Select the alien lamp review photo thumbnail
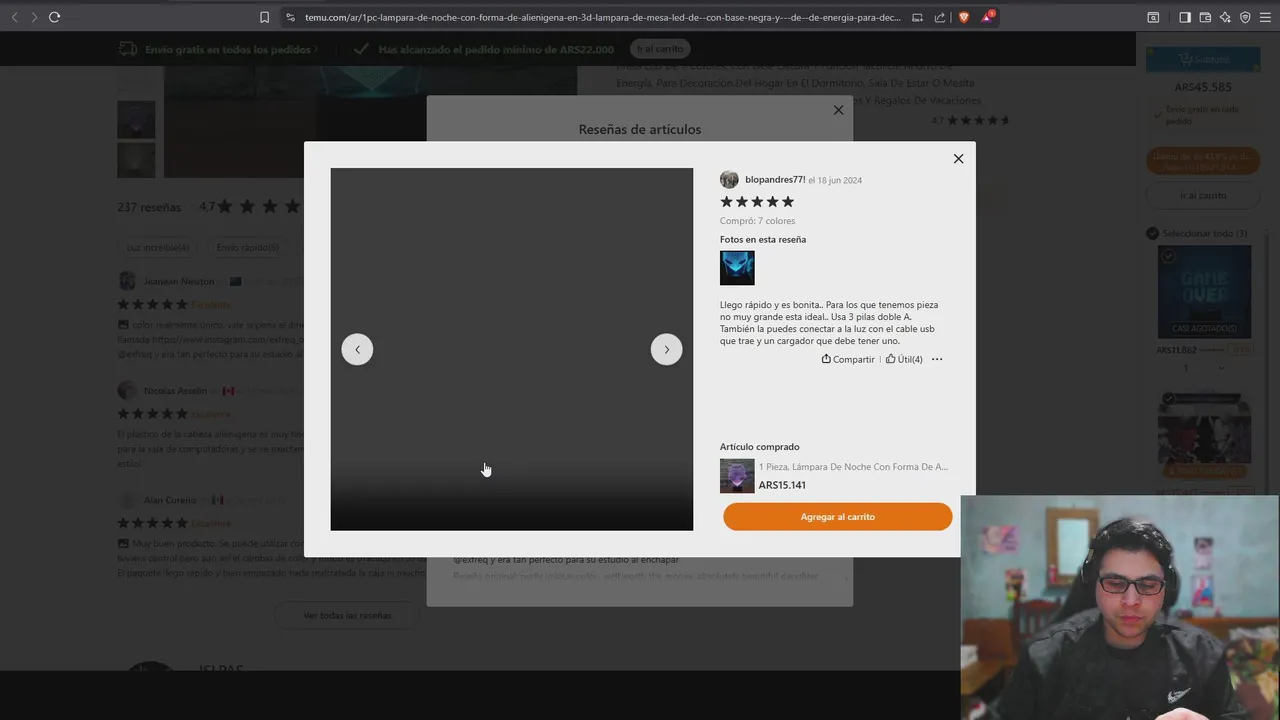 coord(737,268)
